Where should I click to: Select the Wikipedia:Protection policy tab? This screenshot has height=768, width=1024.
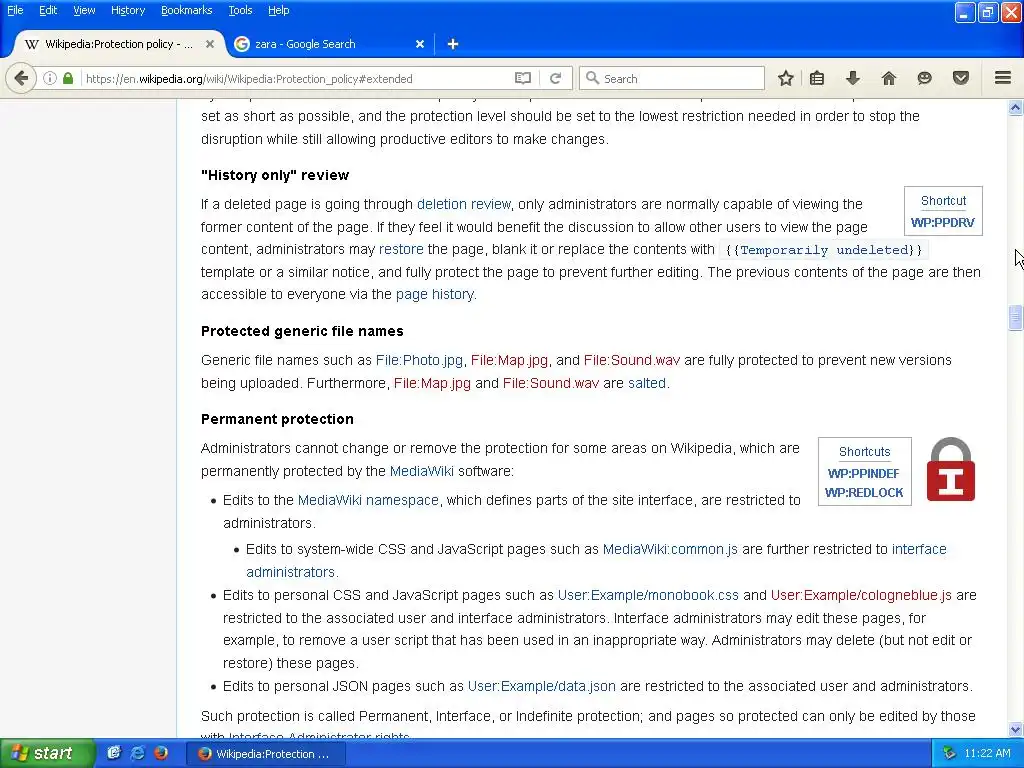point(119,44)
